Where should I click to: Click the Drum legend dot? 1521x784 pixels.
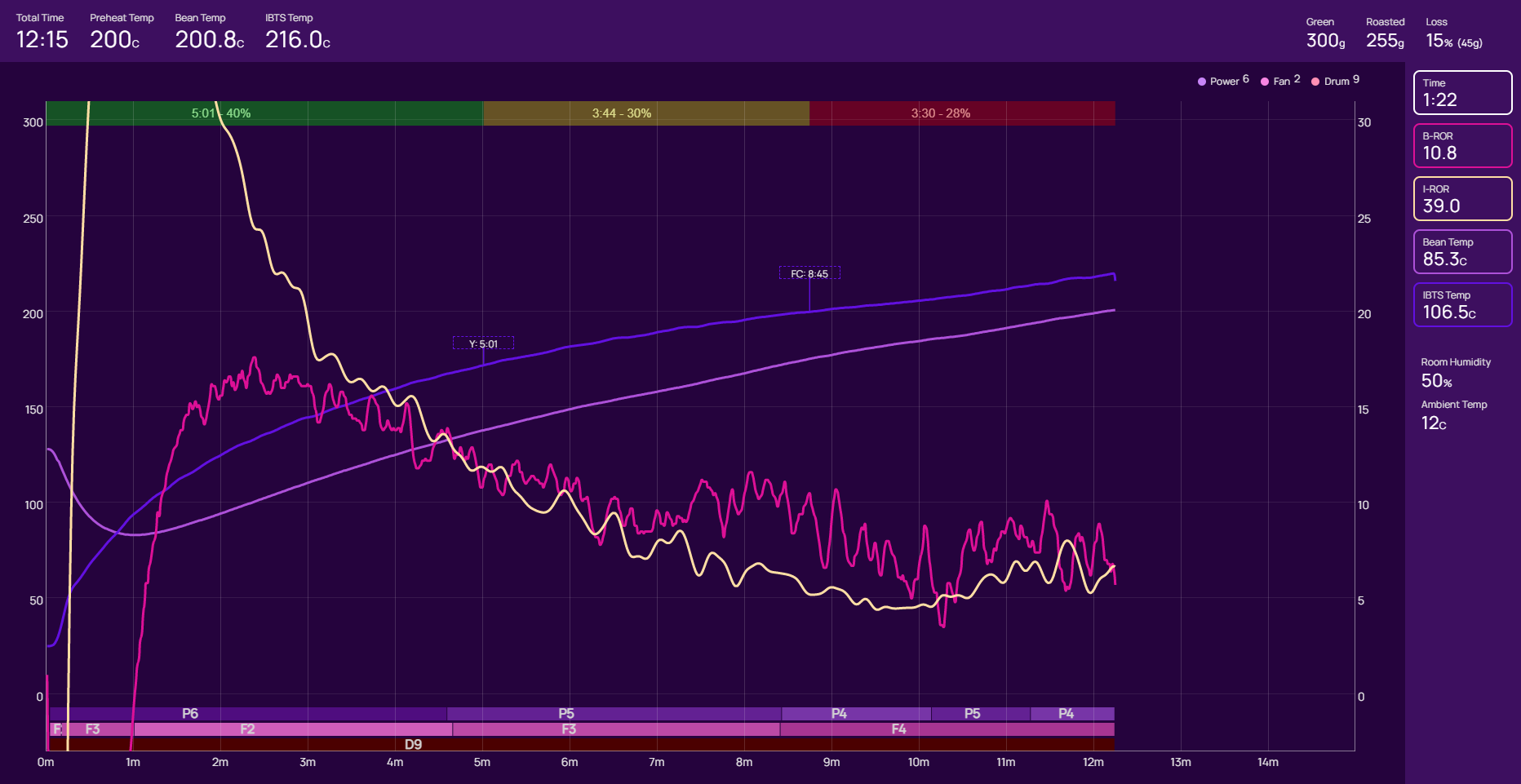[1315, 82]
